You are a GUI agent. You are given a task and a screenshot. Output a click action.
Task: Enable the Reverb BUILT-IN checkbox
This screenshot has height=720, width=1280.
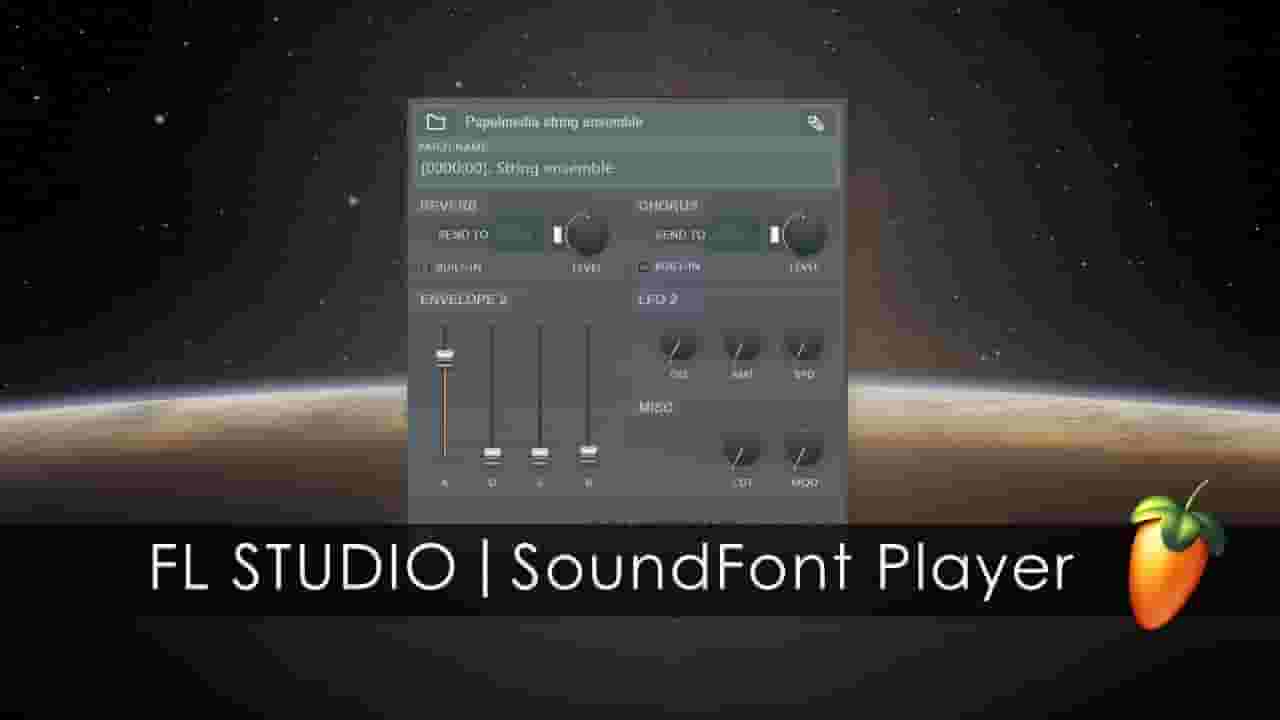click(x=423, y=268)
